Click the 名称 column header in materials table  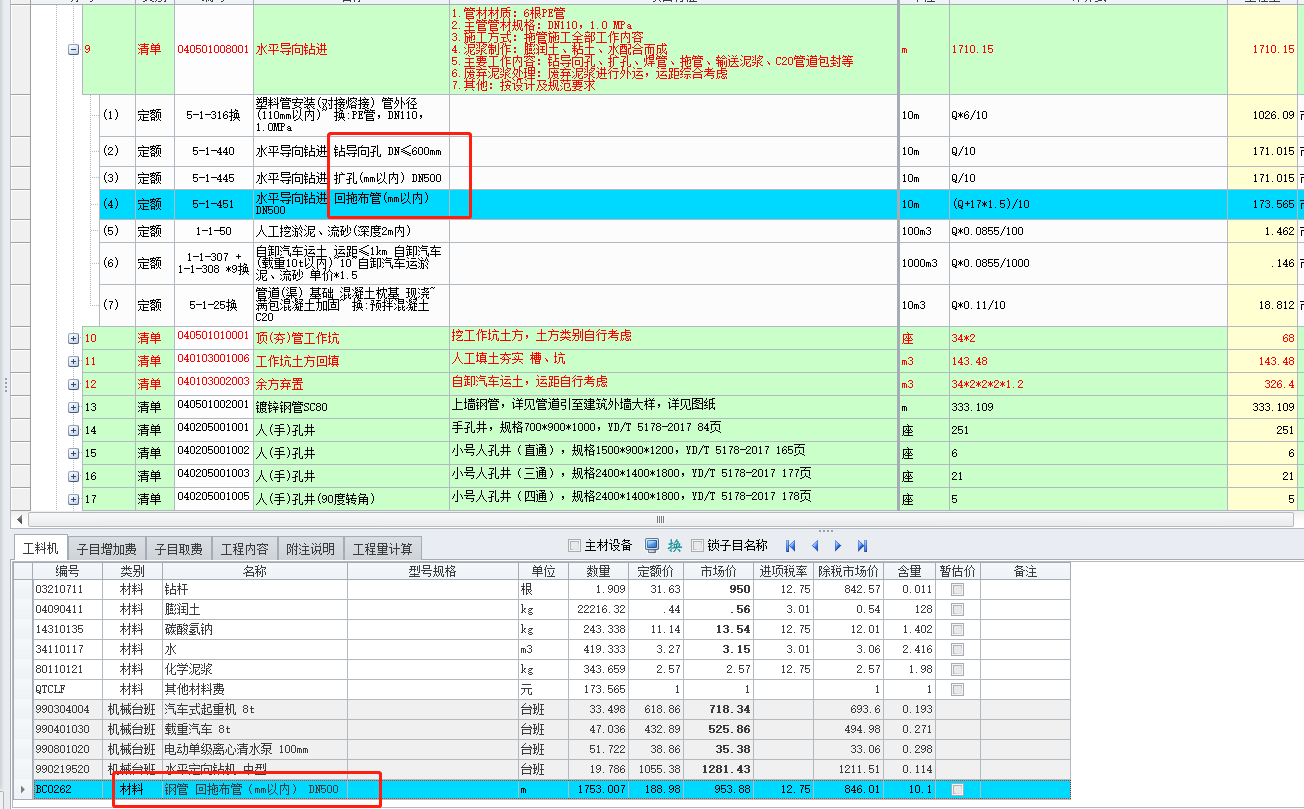click(254, 571)
